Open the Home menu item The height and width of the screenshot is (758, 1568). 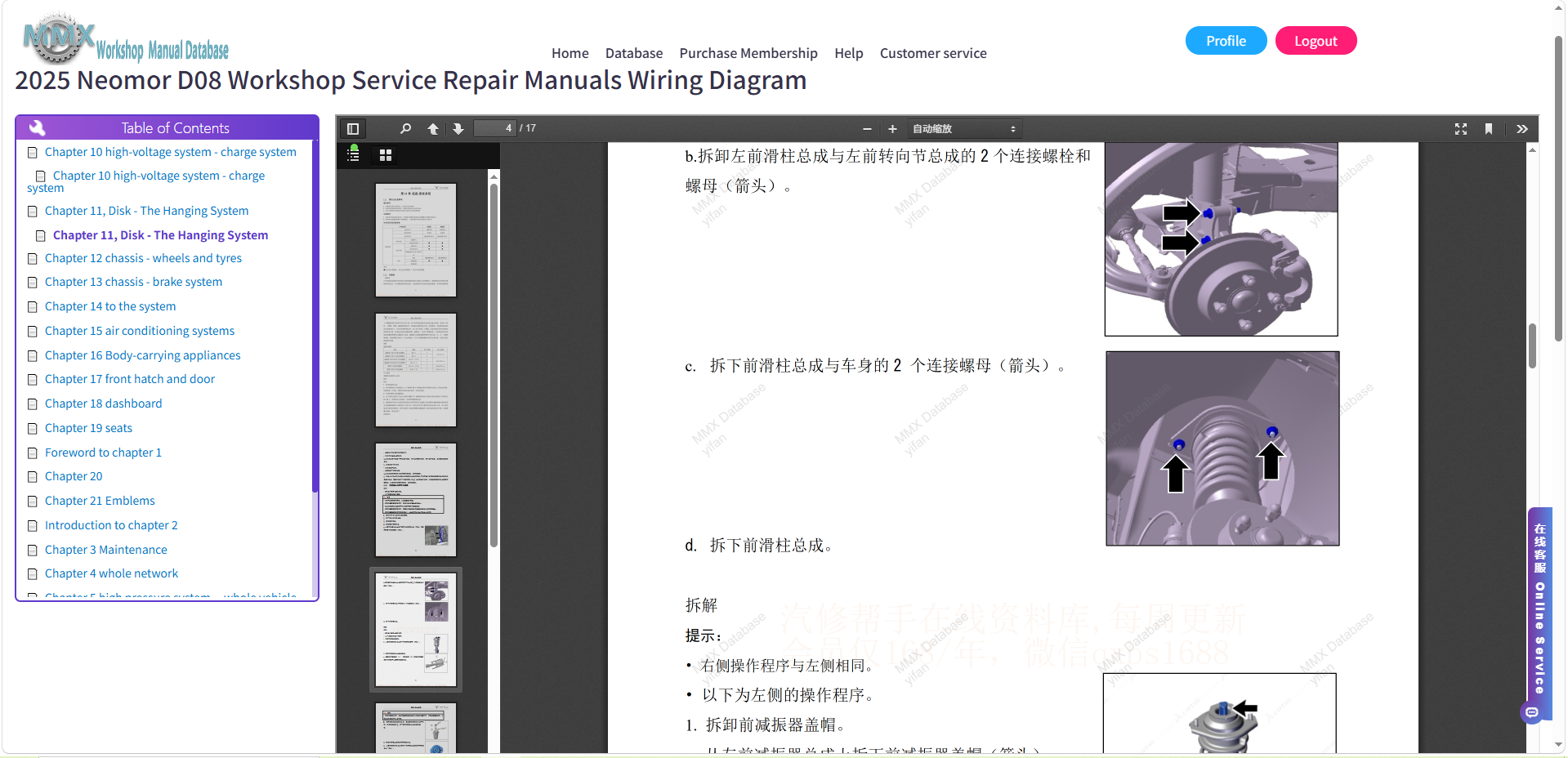click(570, 53)
